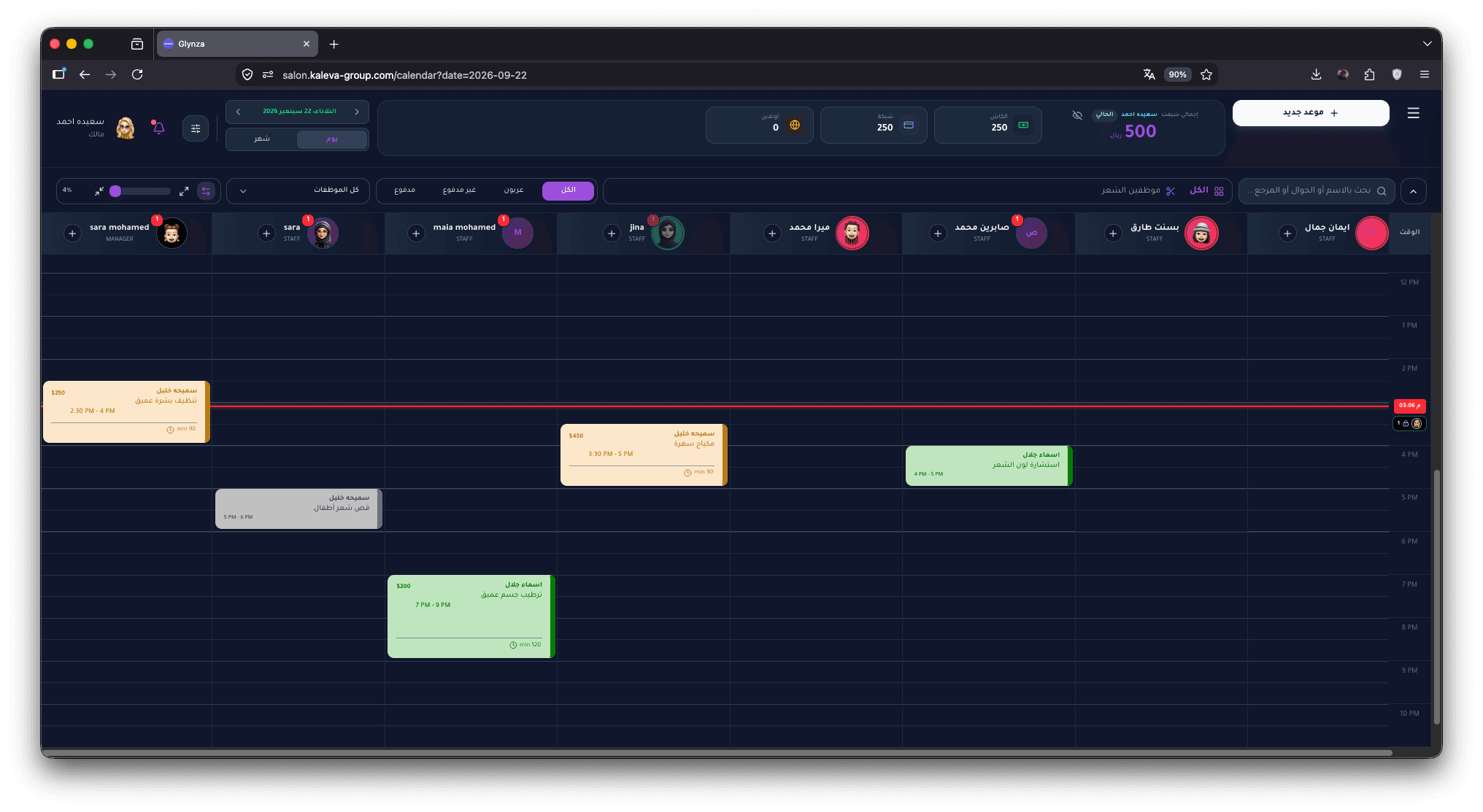The width and height of the screenshot is (1483, 812).
Task: Open the browser tab list chevron
Action: click(1427, 44)
